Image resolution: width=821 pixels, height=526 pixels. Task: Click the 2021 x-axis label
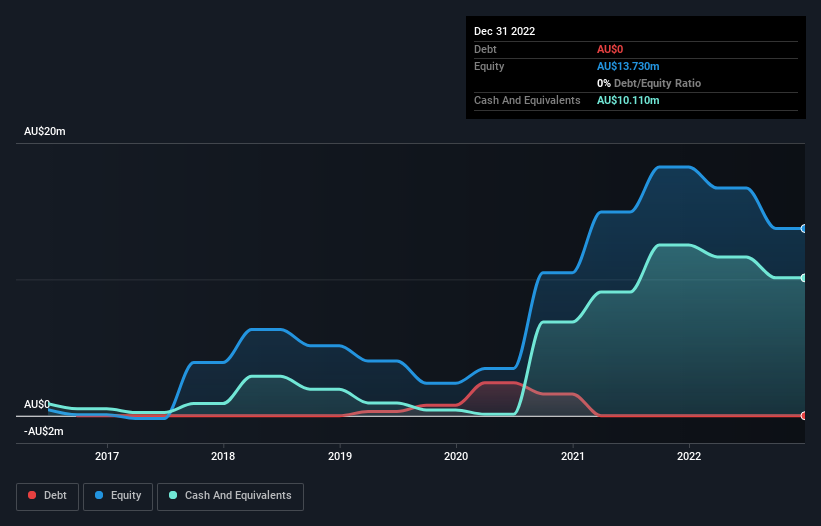coord(573,456)
